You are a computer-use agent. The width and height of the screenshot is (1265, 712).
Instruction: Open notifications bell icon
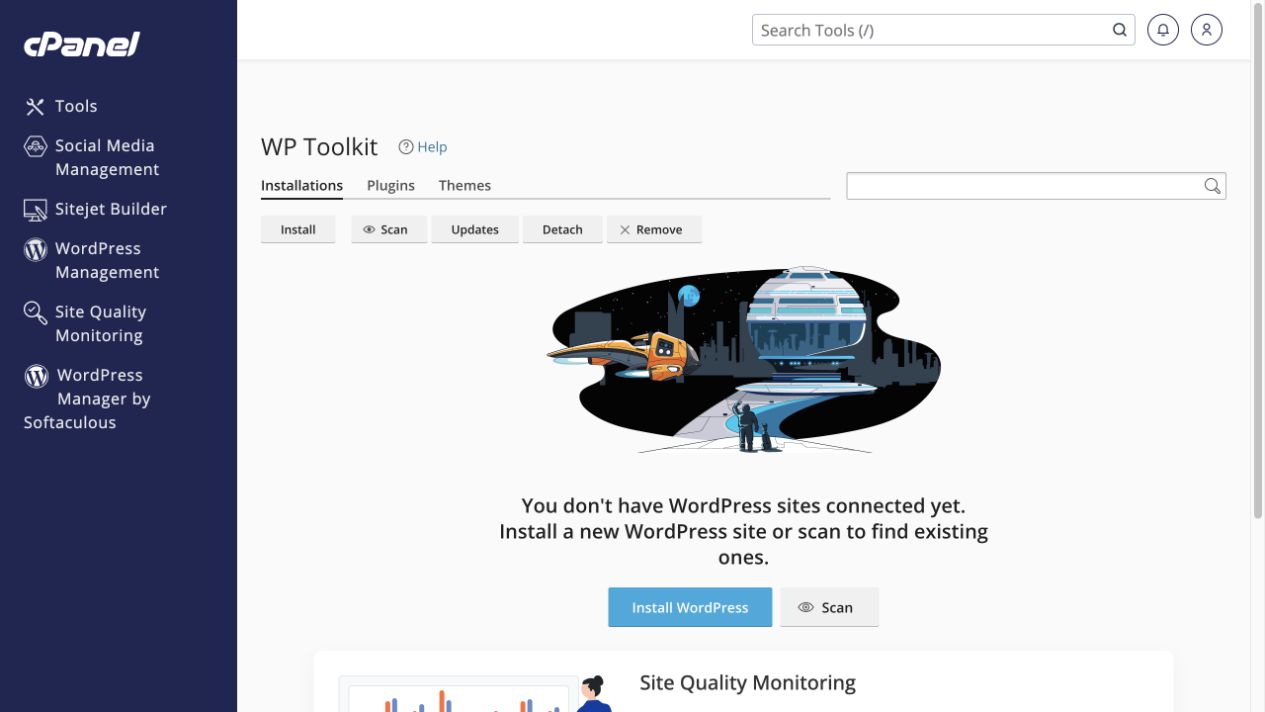pyautogui.click(x=1163, y=30)
